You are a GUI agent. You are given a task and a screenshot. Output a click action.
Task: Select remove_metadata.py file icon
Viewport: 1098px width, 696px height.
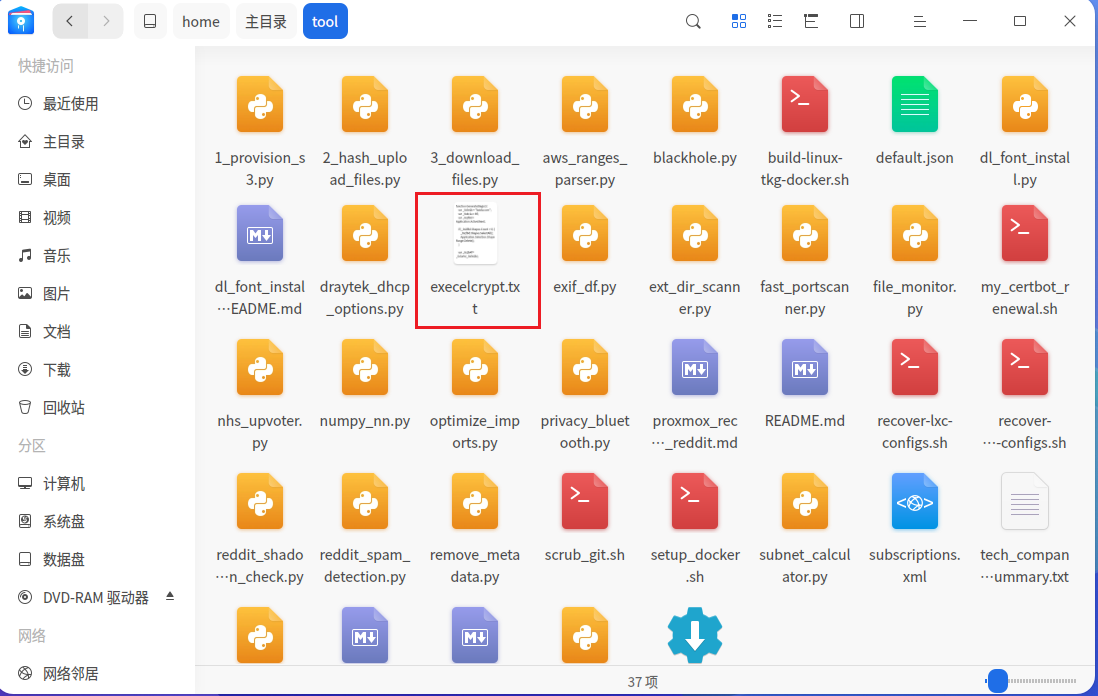pos(475,501)
